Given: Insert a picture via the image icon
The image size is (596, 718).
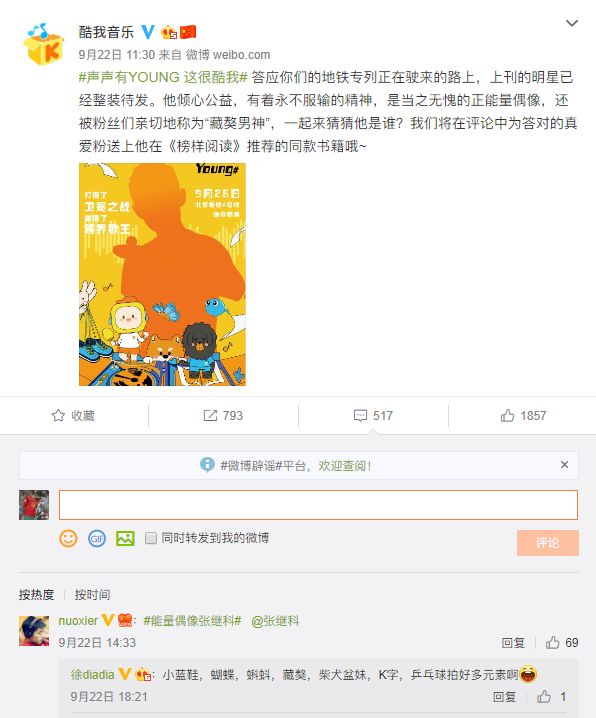Looking at the screenshot, I should coord(125,538).
